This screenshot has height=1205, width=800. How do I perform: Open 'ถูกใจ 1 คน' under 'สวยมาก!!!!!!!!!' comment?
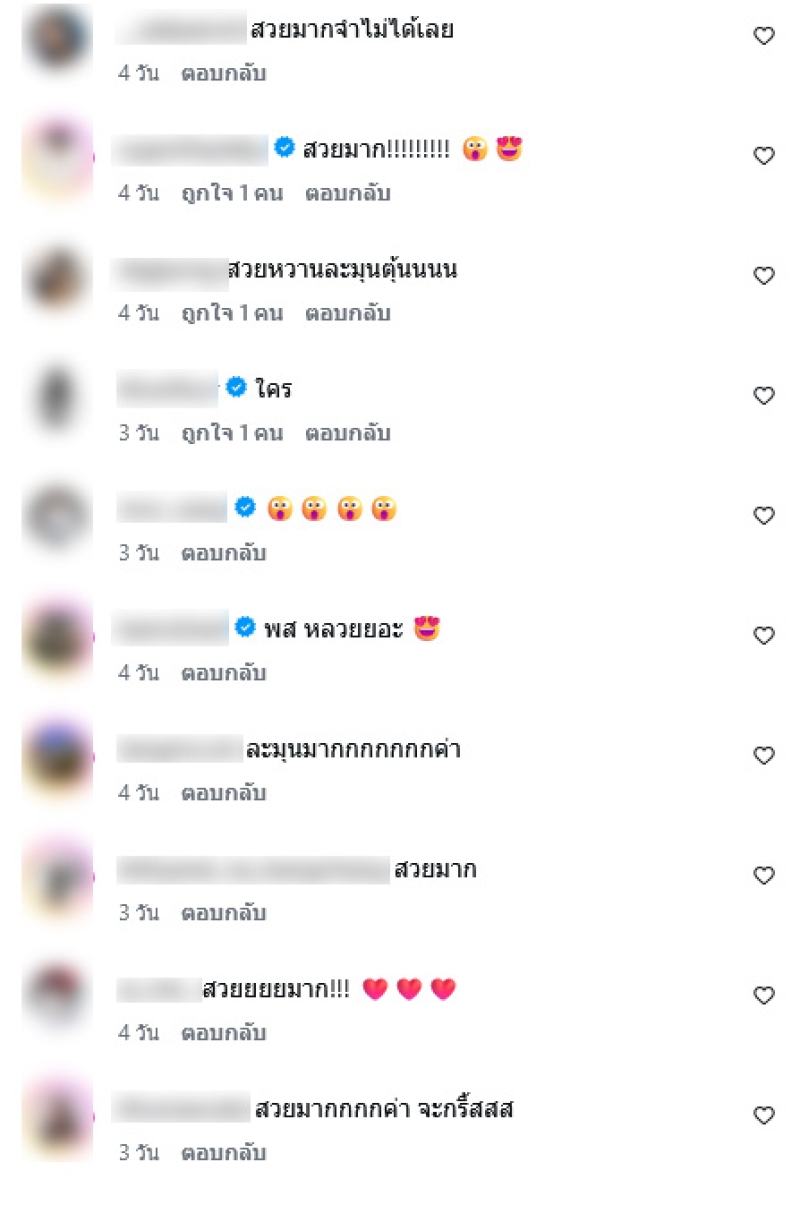click(232, 193)
